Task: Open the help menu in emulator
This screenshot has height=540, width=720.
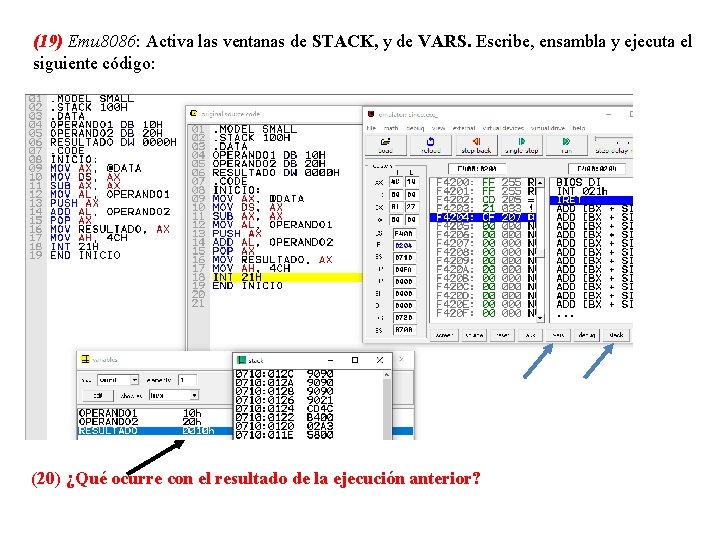Action: pos(579,128)
